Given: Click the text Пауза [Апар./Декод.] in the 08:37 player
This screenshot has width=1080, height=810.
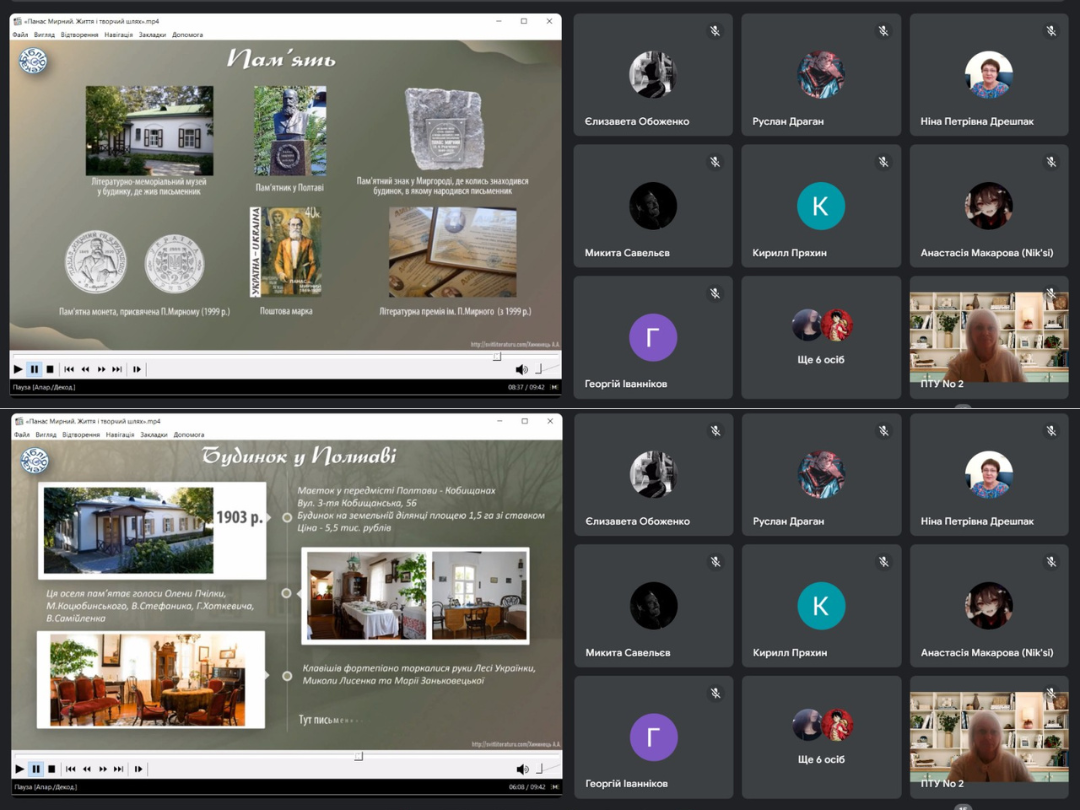Looking at the screenshot, I should (x=43, y=387).
